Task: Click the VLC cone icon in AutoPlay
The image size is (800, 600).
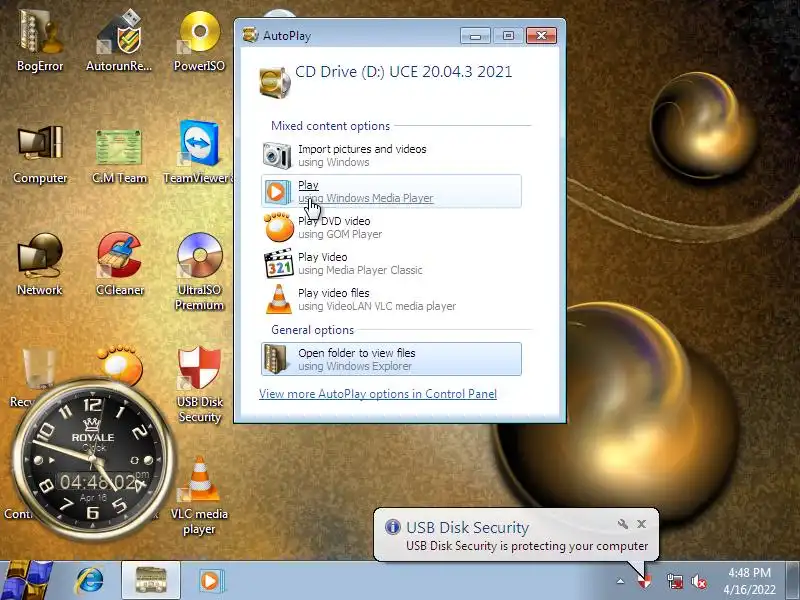Action: click(279, 299)
